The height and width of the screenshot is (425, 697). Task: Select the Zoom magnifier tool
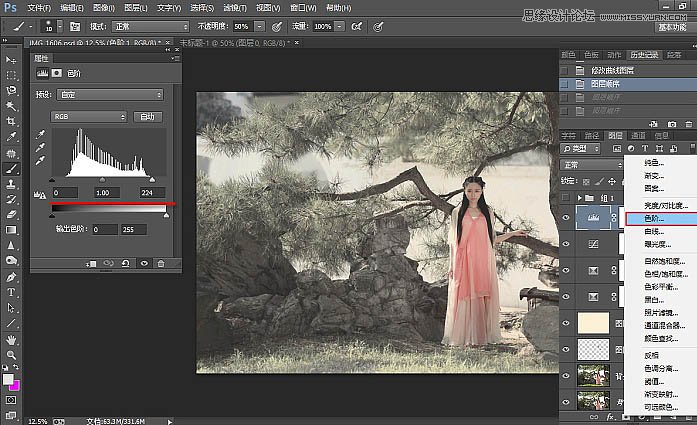12,355
